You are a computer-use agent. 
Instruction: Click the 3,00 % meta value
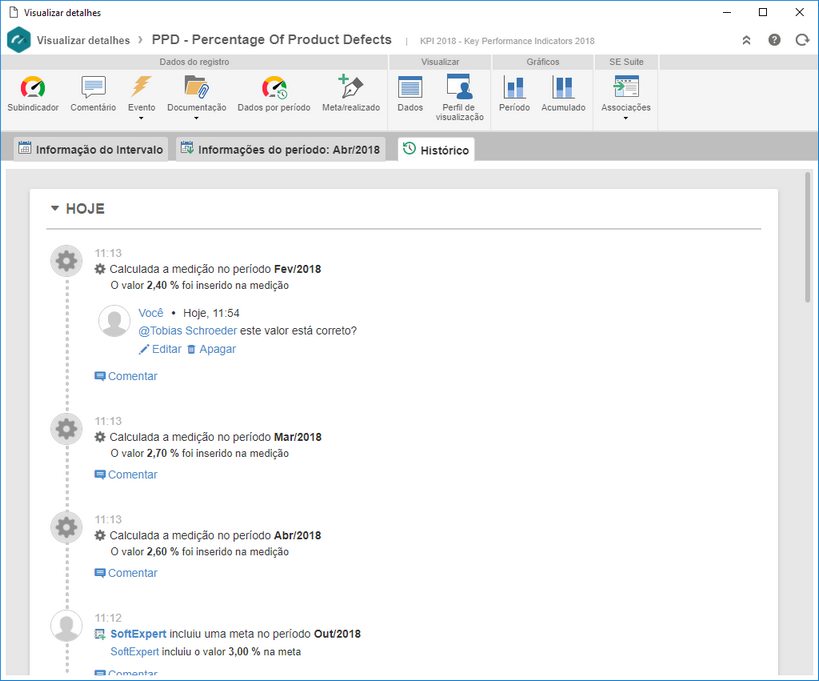[x=244, y=651]
